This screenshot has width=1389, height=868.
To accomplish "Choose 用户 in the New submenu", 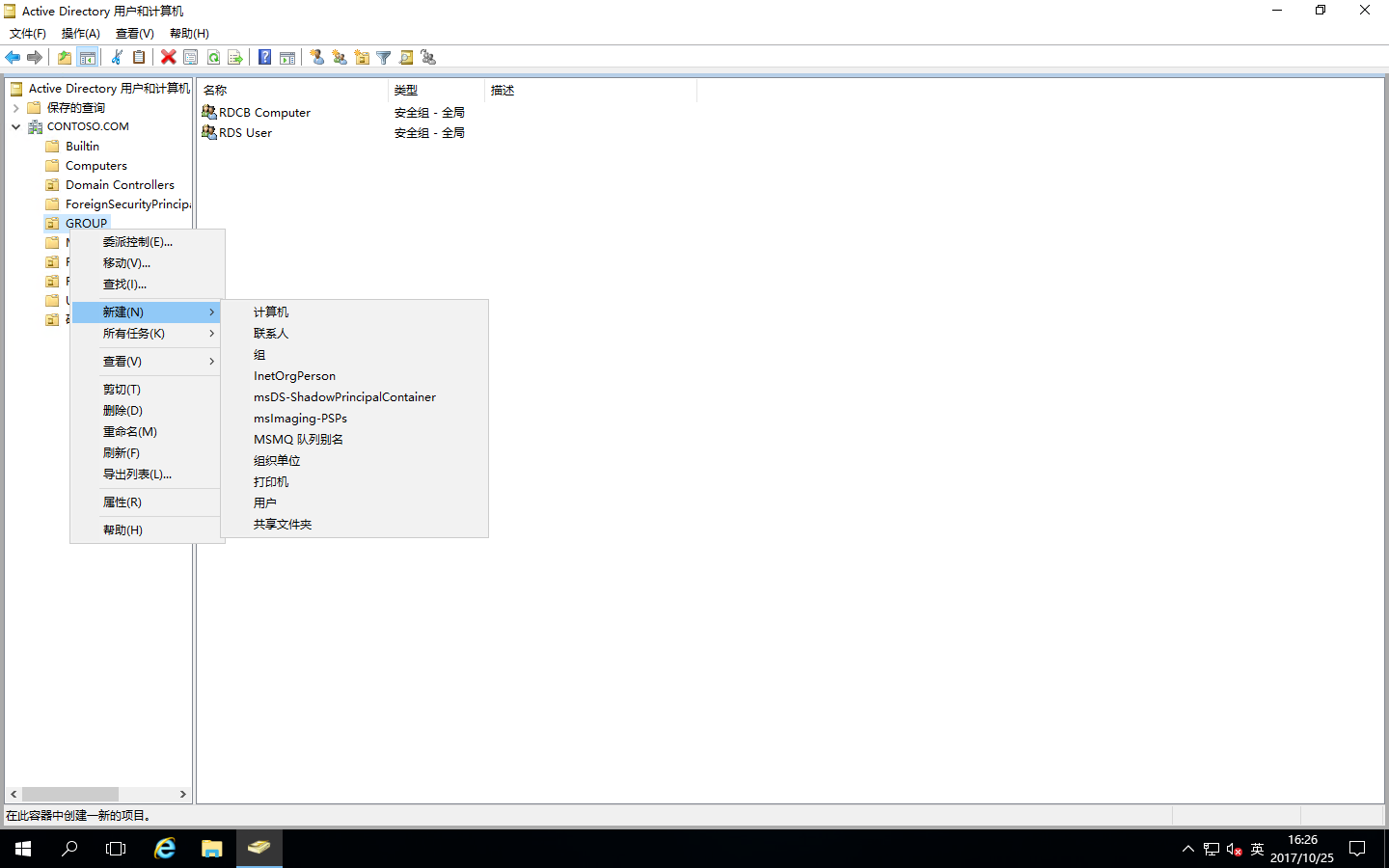I will coord(354,503).
